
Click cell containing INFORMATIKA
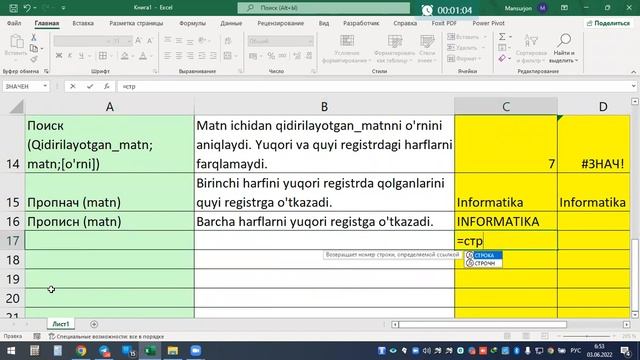coord(506,221)
